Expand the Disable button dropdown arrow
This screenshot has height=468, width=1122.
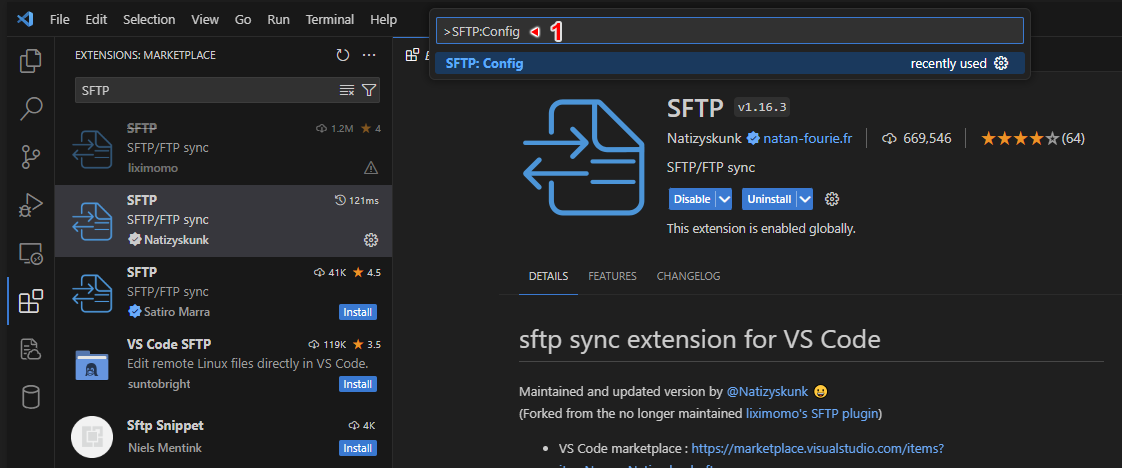click(x=724, y=199)
